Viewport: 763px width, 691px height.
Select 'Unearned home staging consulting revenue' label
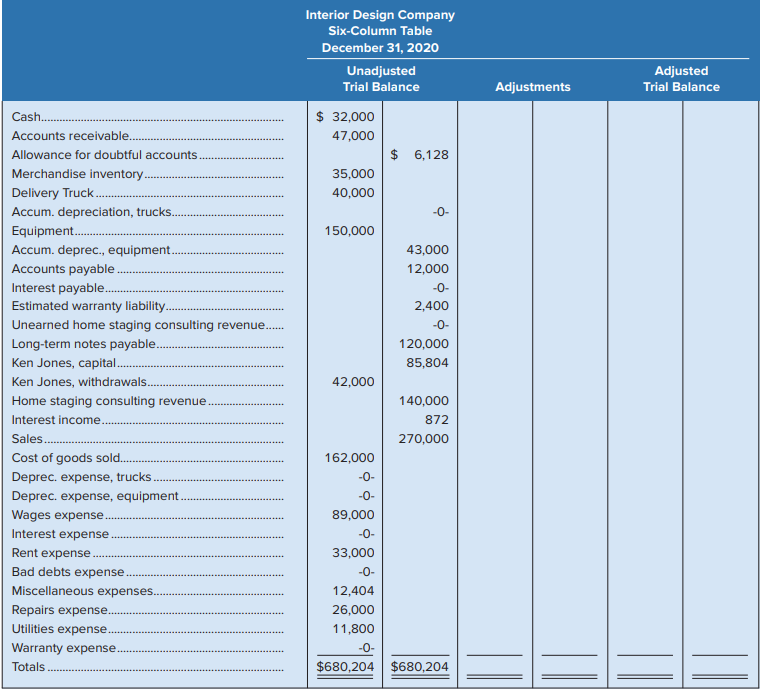pyautogui.click(x=138, y=325)
